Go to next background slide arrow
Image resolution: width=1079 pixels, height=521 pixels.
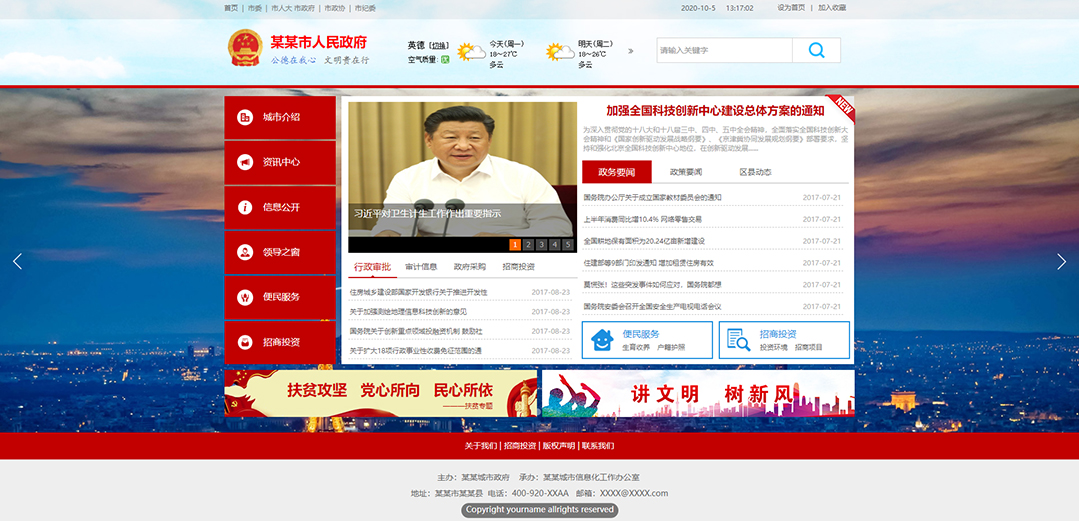click(x=1061, y=261)
